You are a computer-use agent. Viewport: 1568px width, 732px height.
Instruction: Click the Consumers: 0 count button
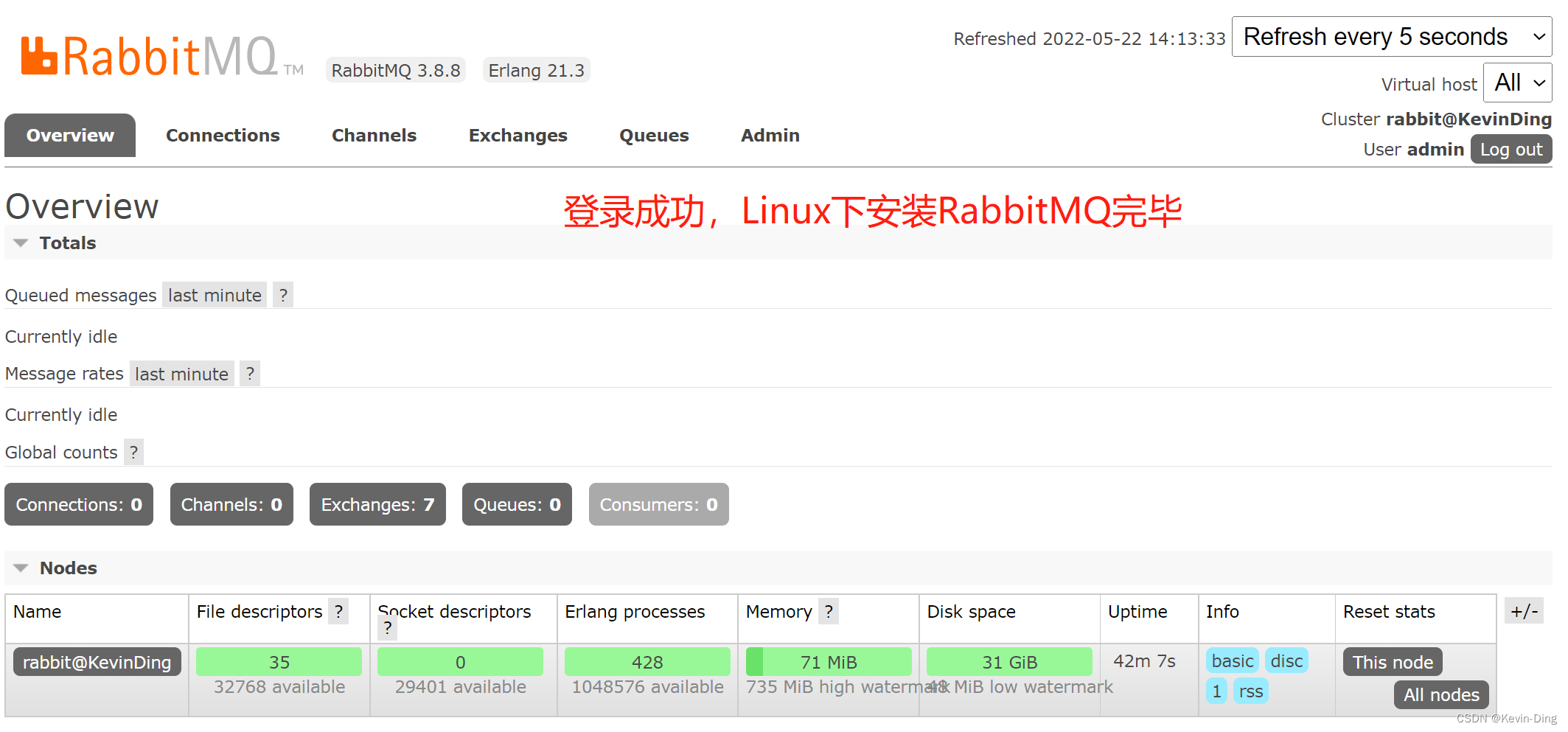pyautogui.click(x=658, y=504)
